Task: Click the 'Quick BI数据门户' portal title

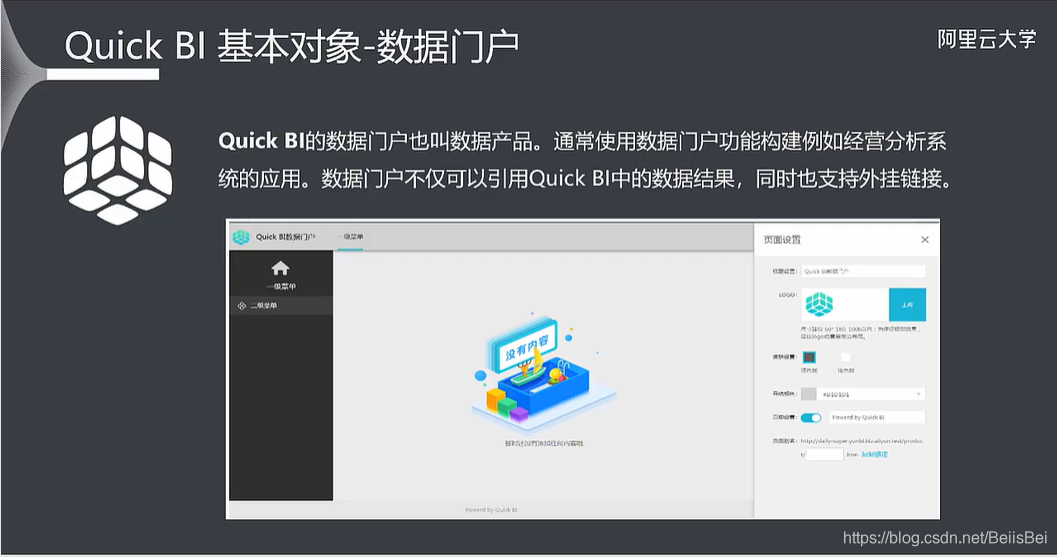Action: [x=285, y=237]
